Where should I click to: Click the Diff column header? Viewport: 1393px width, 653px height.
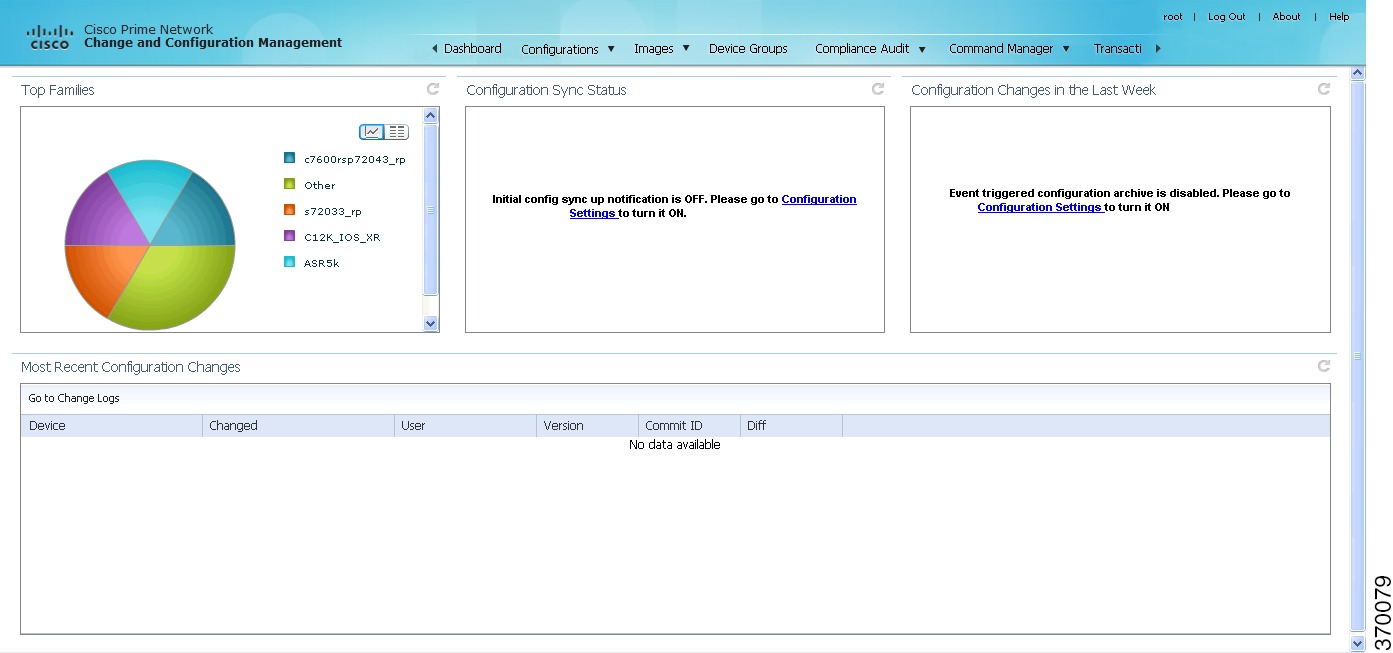point(791,426)
